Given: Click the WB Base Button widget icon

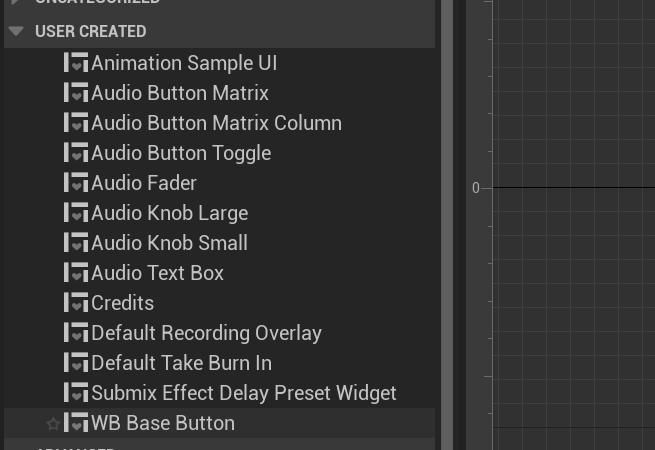Looking at the screenshot, I should point(76,423).
